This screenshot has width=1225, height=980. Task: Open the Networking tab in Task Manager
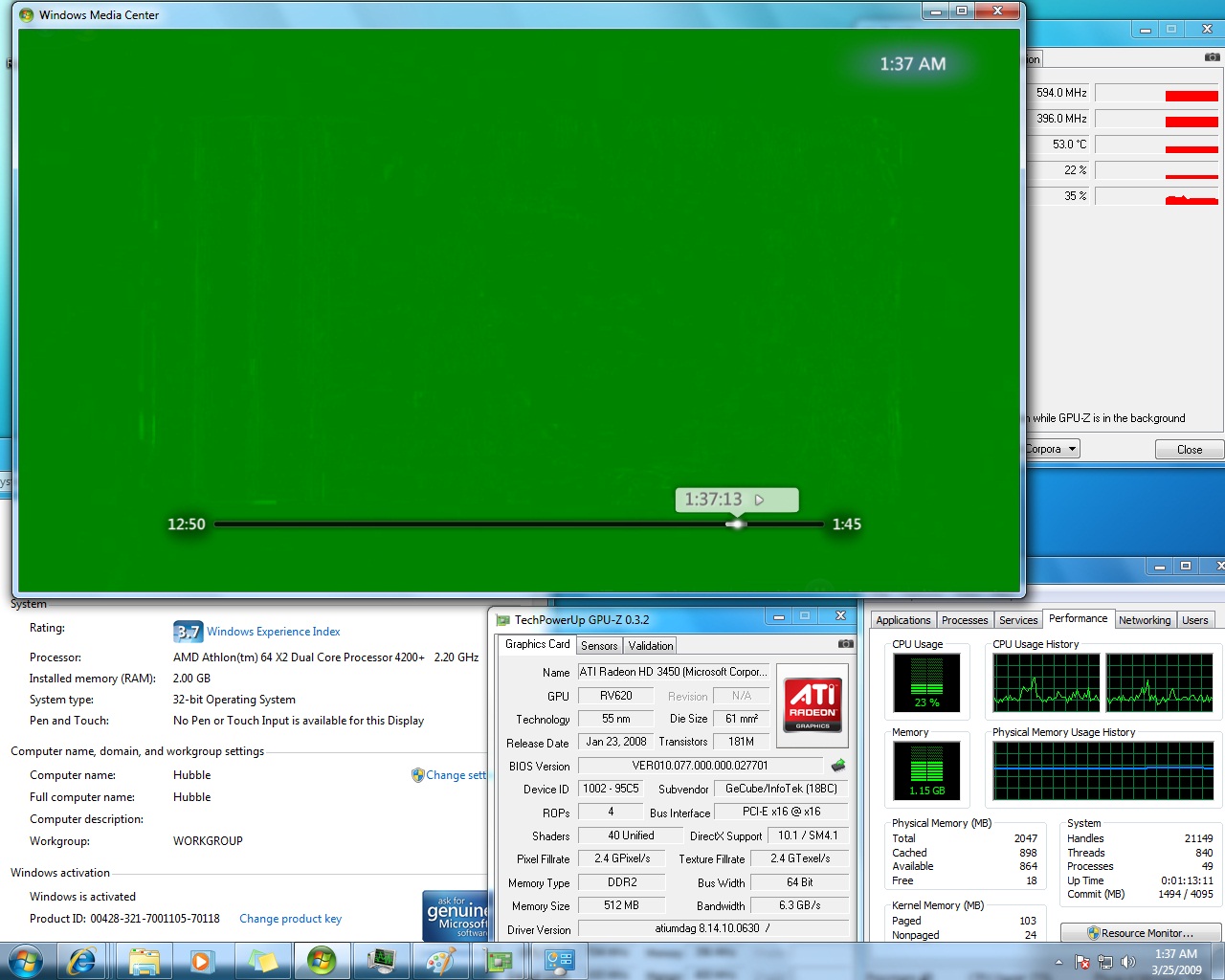click(1145, 620)
